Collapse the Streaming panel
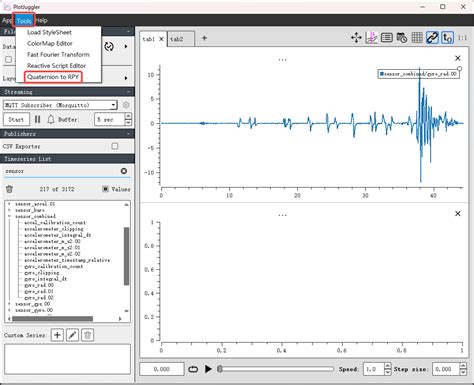Image resolution: width=474 pixels, height=385 pixels. 128,92
